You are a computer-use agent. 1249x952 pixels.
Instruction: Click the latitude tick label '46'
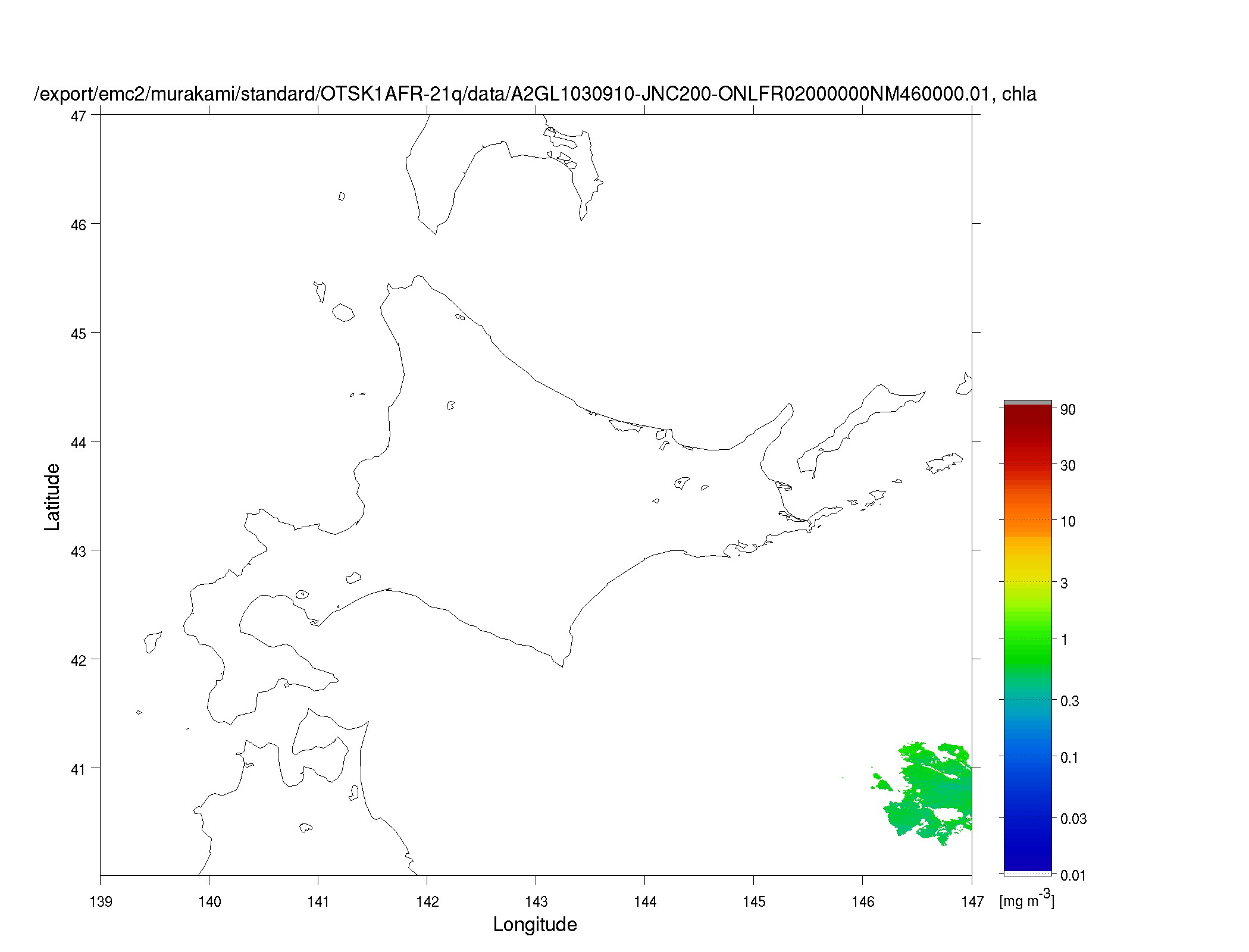pos(78,225)
